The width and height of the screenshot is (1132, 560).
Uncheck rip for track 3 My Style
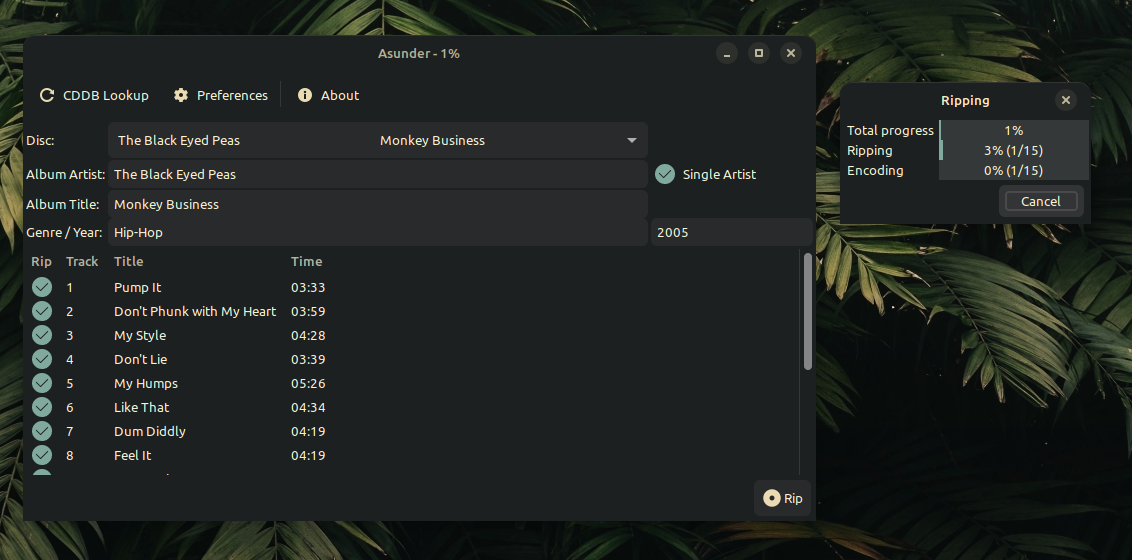coord(42,335)
